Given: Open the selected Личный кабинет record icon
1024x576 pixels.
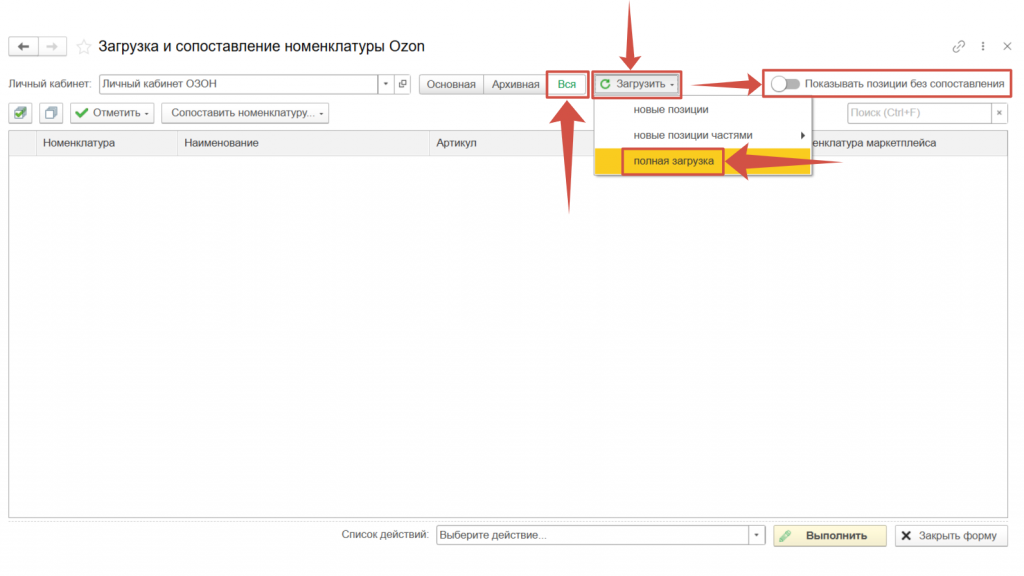Looking at the screenshot, I should point(402,85).
